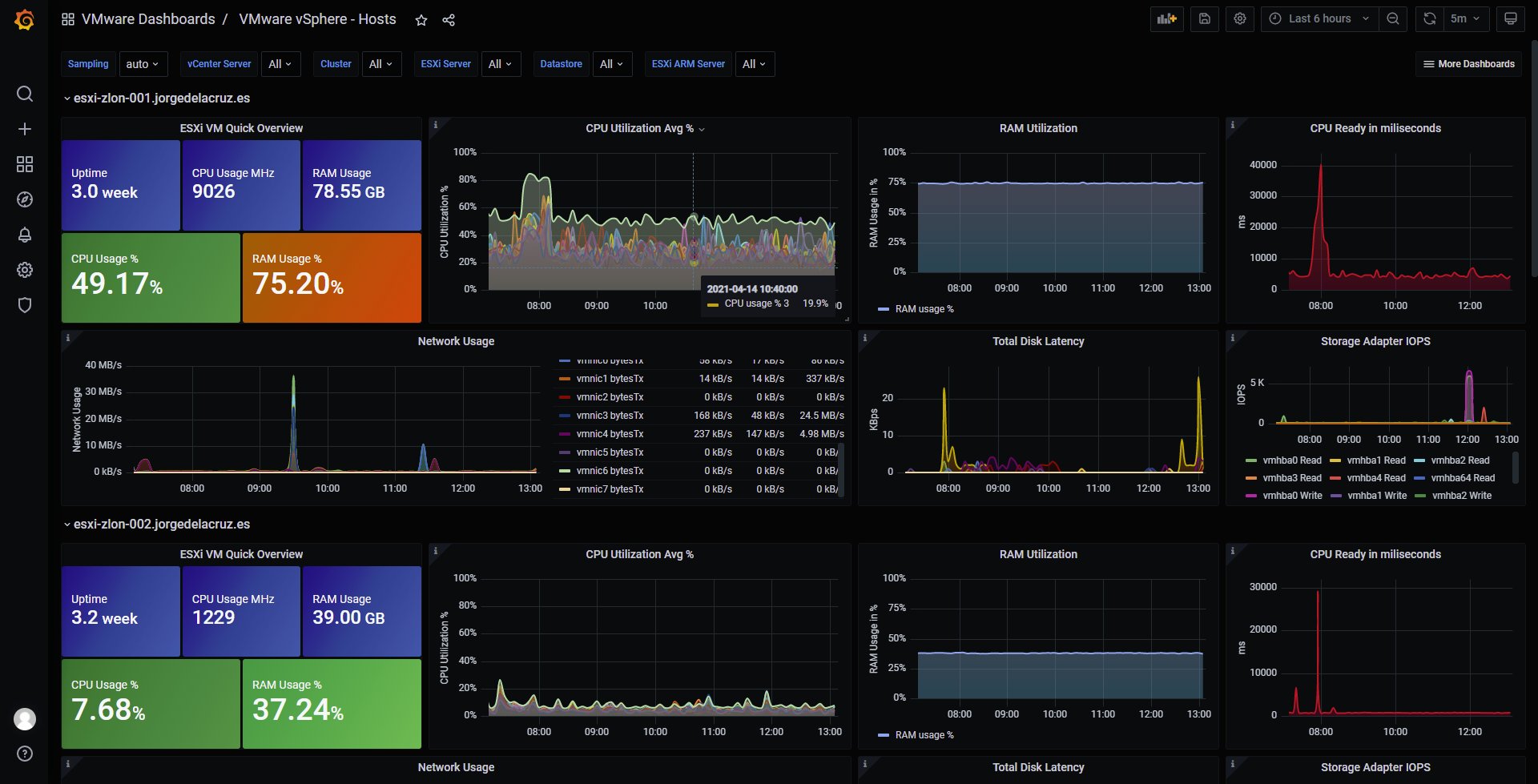
Task: Click the info icon on the first CPU Ready panel
Action: click(1233, 125)
